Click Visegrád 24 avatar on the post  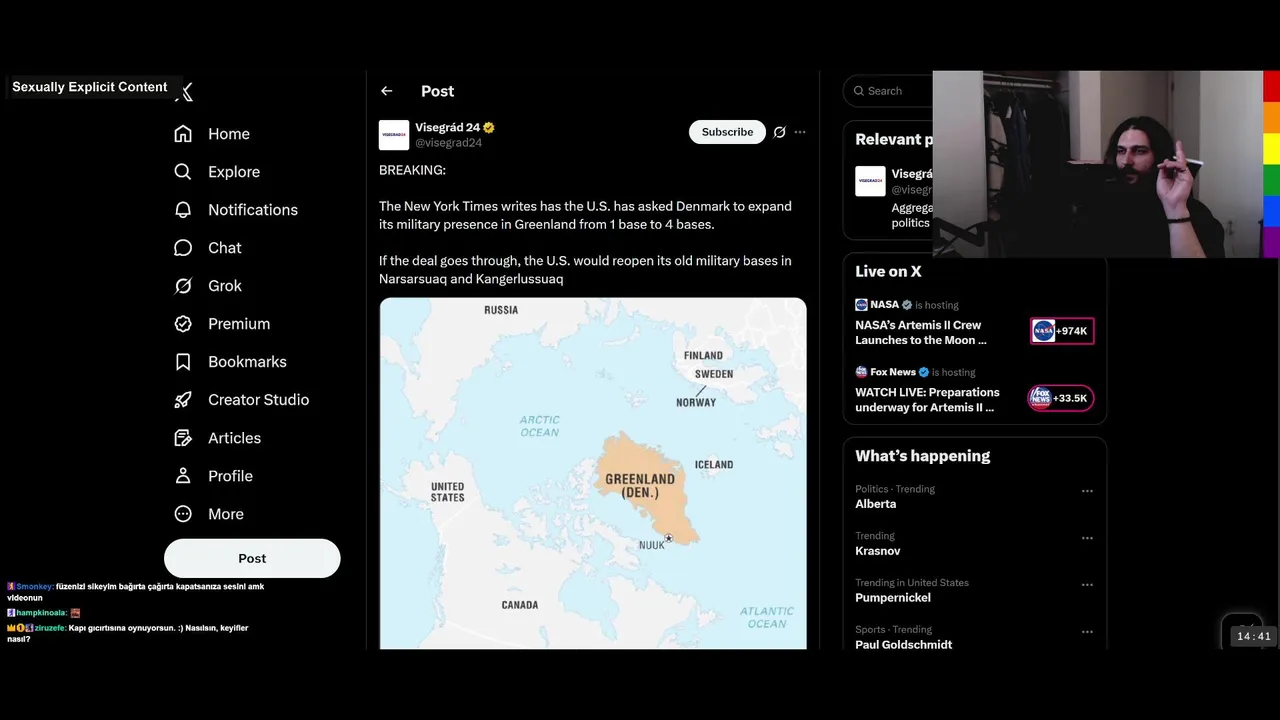tap(394, 135)
